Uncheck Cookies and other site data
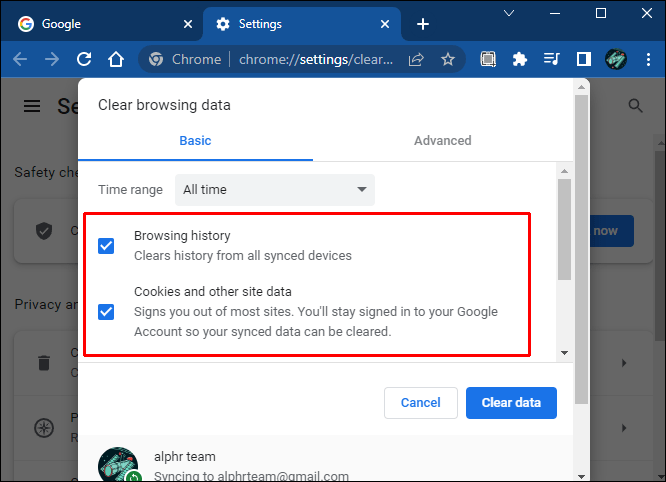Image resolution: width=666 pixels, height=482 pixels. [x=106, y=312]
